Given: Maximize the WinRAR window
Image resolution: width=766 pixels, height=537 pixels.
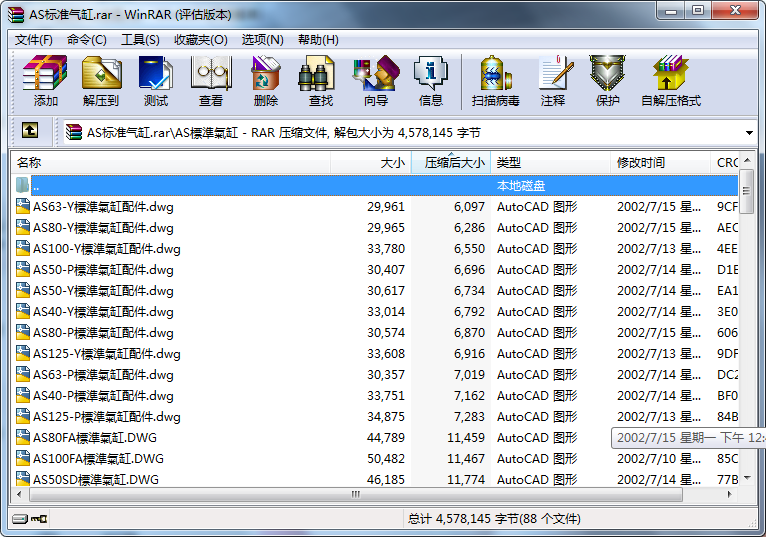Looking at the screenshot, I should 698,11.
